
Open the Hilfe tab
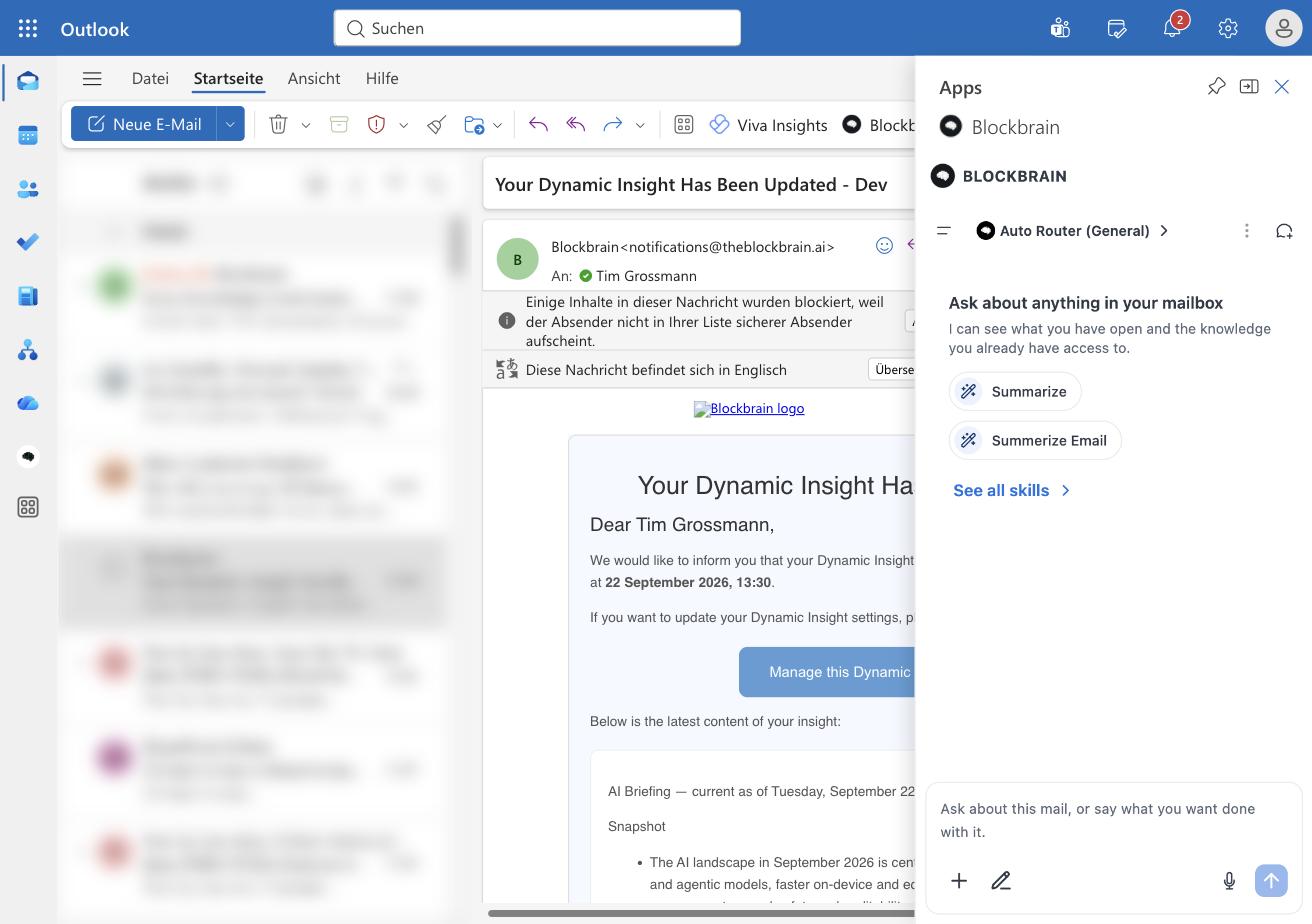click(382, 78)
